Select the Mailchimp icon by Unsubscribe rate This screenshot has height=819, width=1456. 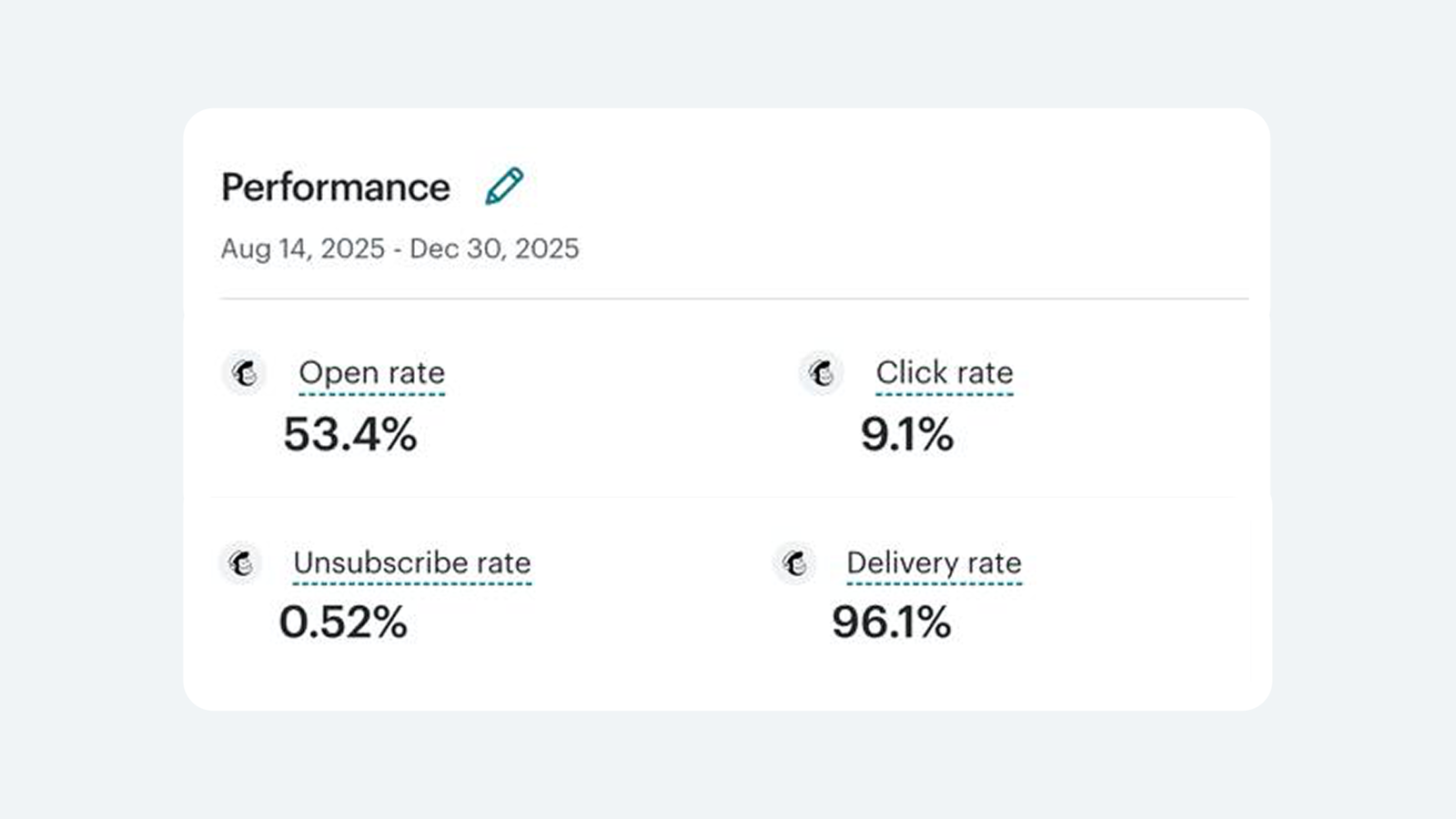241,563
